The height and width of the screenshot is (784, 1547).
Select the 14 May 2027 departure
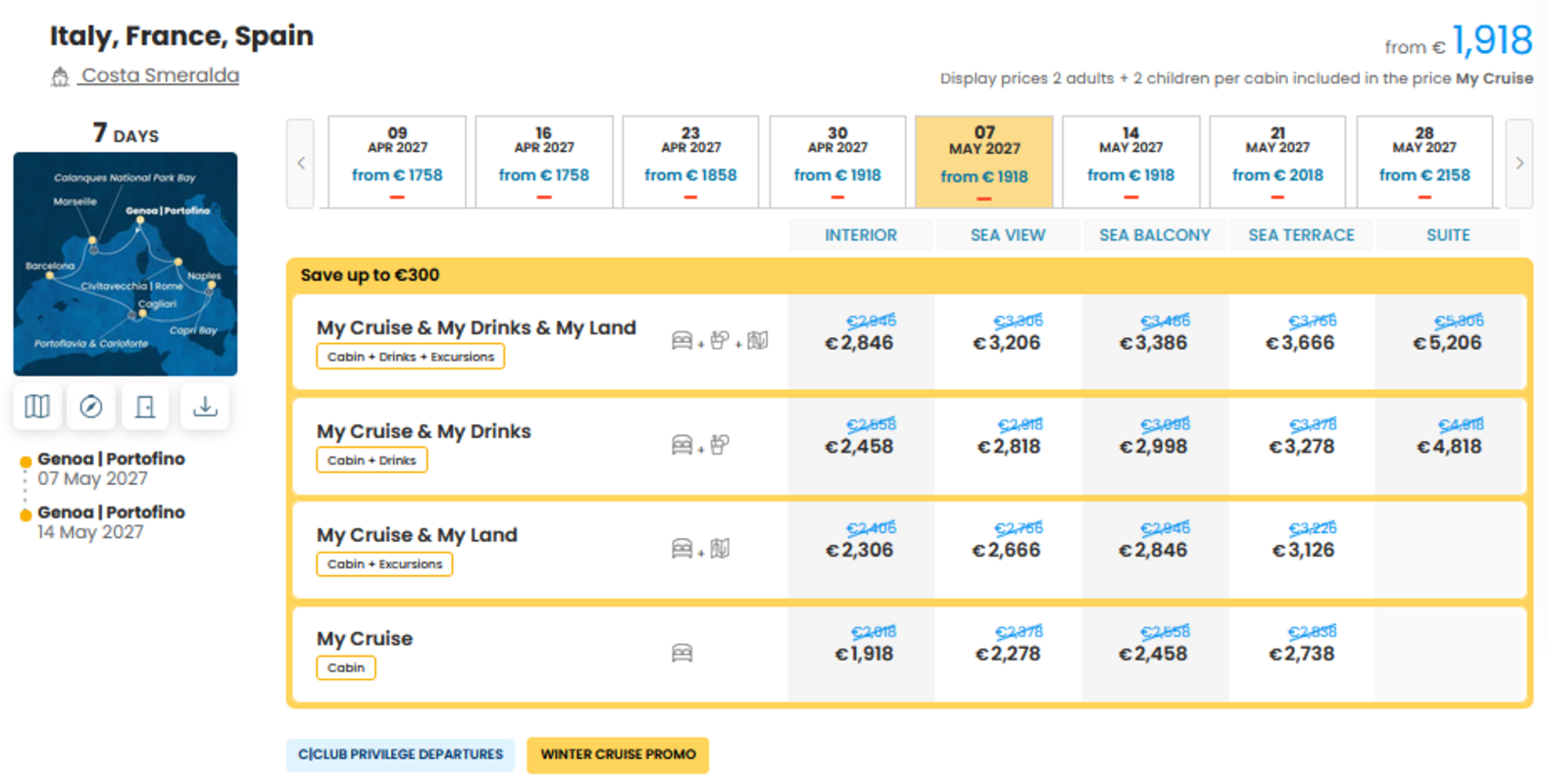tap(1130, 162)
